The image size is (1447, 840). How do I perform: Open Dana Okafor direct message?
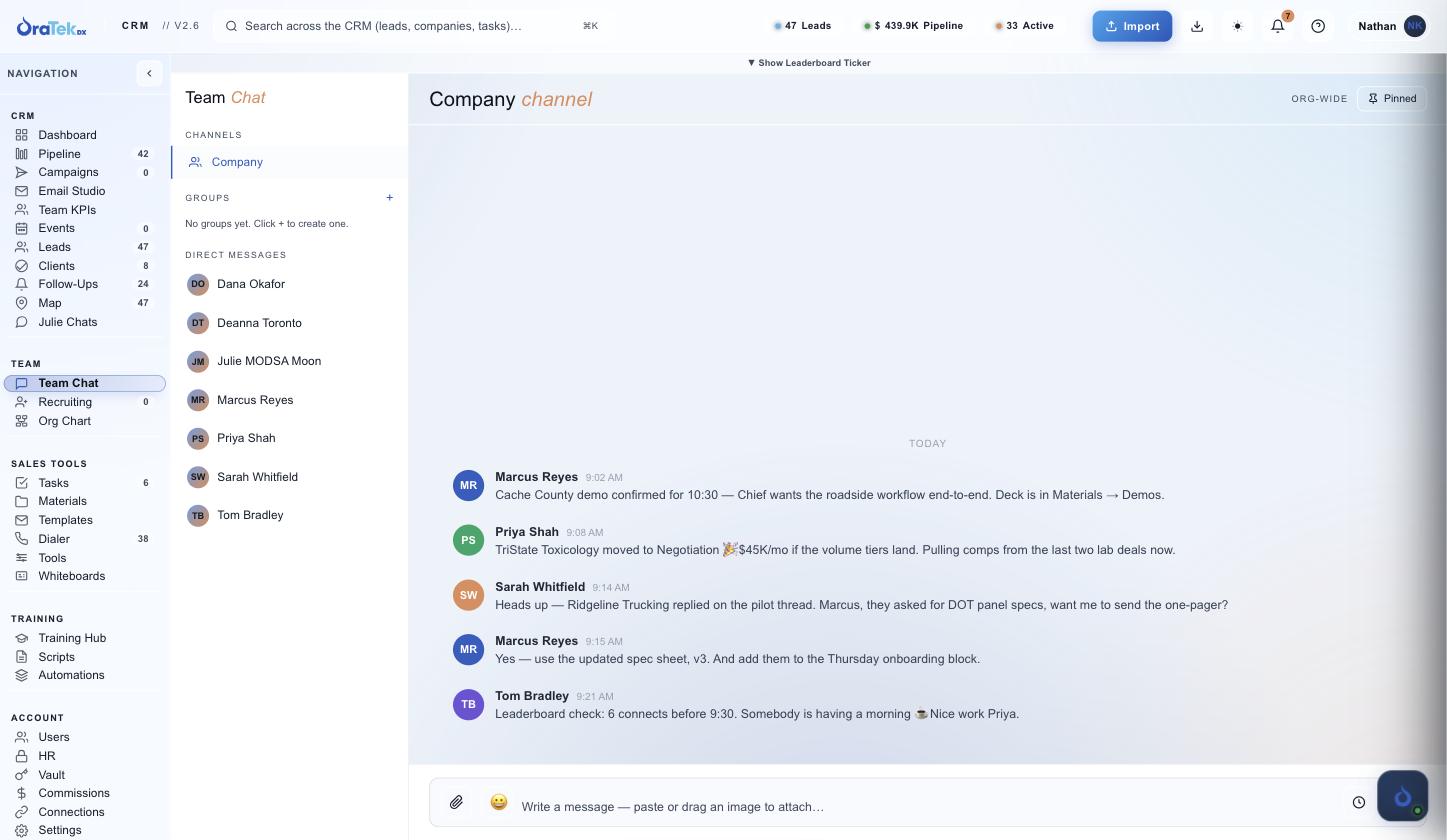pos(290,284)
